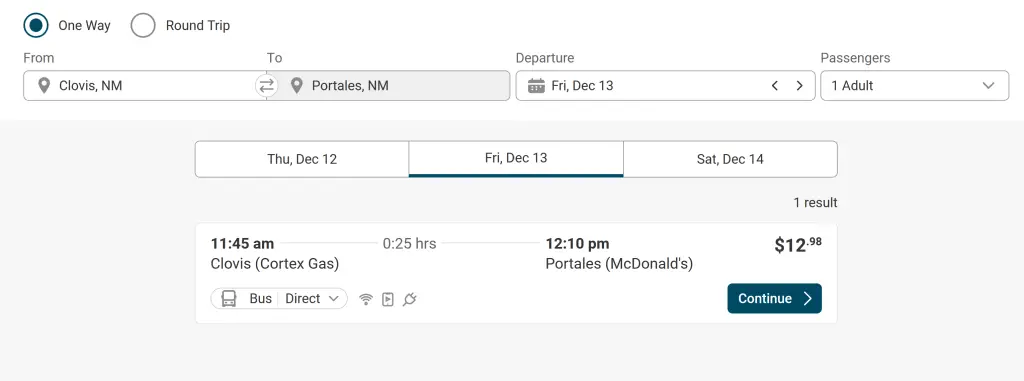Open the Departure date picker field
This screenshot has width=1024, height=381.
point(665,86)
